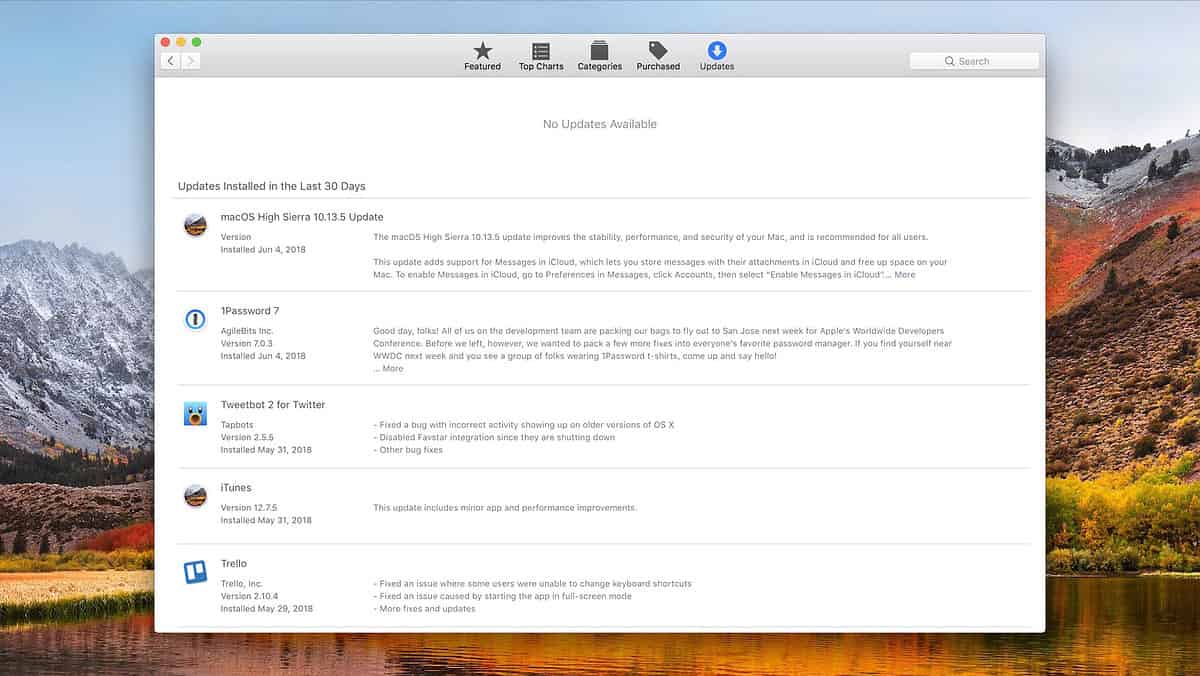Screen dimensions: 1200x676
Task: Switch to the Updates tab
Action: (x=716, y=55)
